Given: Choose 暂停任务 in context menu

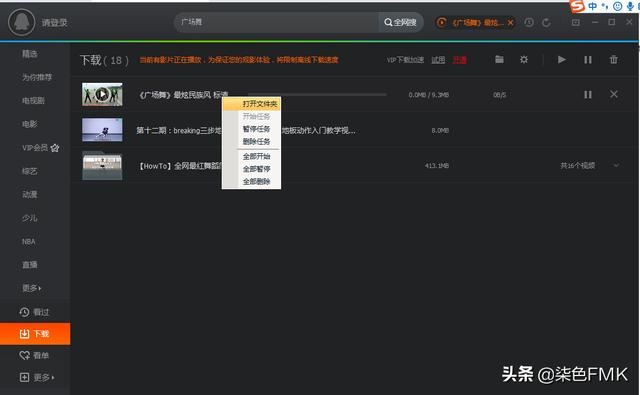Looking at the screenshot, I should 256,129.
